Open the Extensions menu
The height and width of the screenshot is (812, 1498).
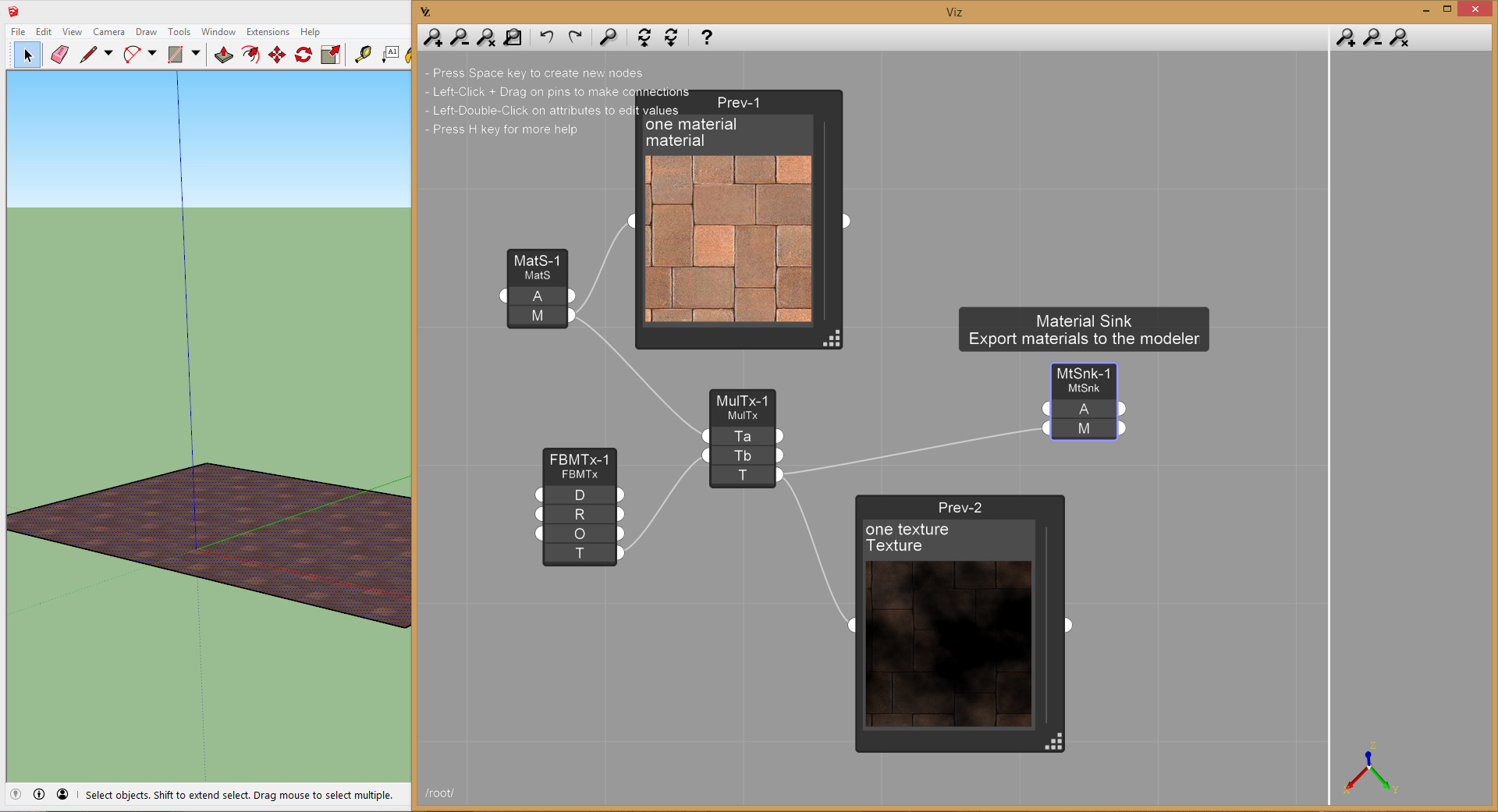click(268, 32)
